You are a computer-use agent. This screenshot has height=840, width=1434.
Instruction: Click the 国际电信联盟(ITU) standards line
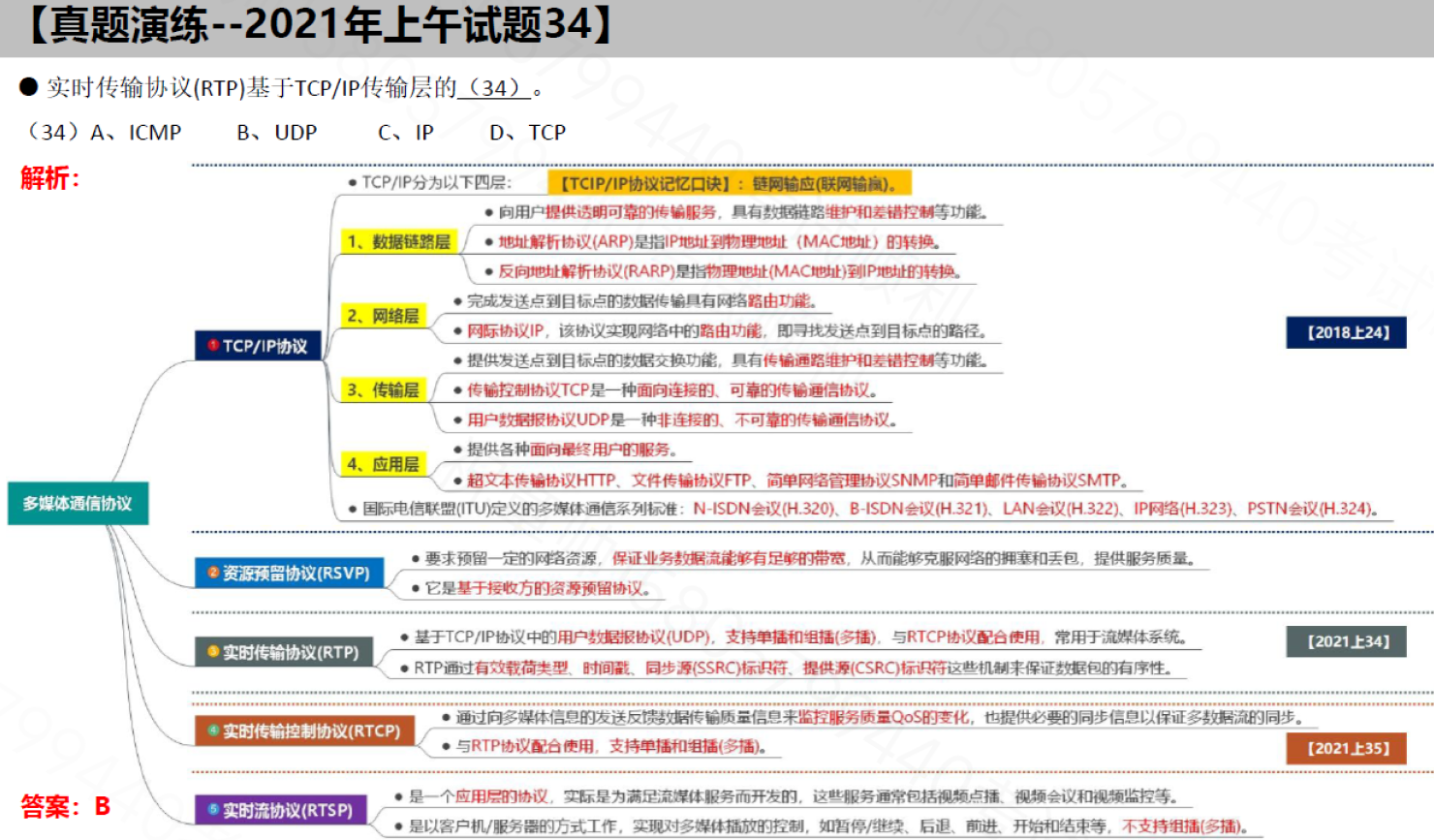863,509
